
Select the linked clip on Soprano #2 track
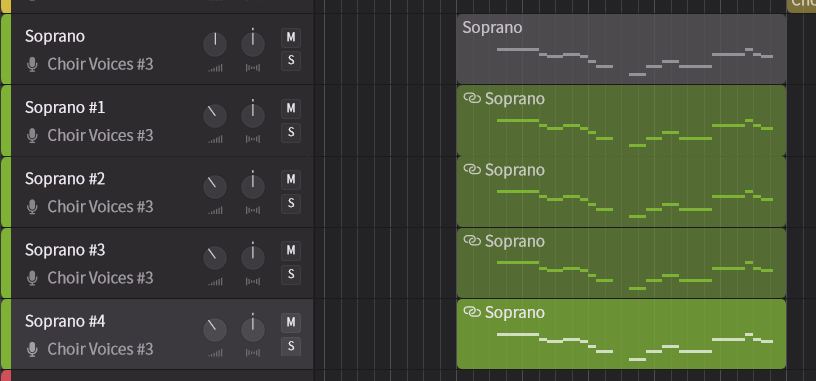[621, 192]
